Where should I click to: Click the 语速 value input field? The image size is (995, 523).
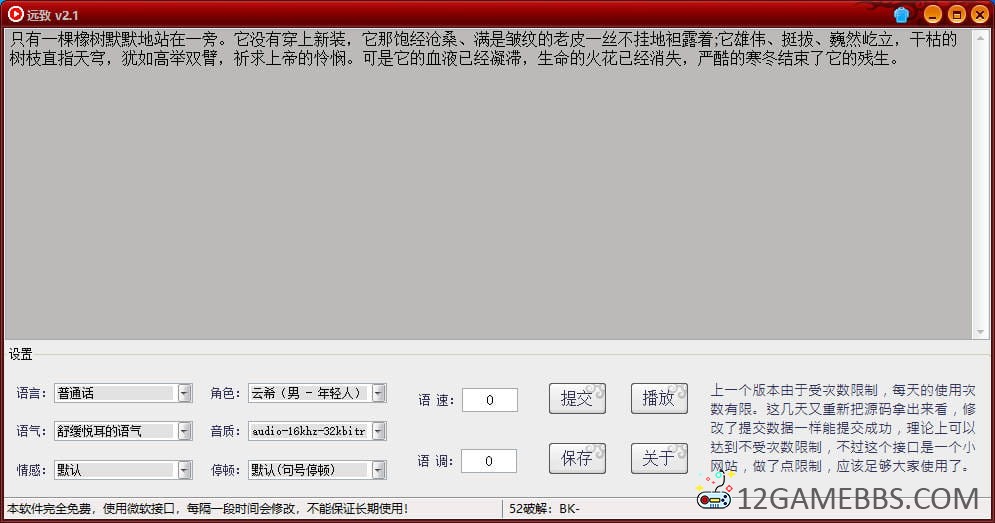point(489,400)
